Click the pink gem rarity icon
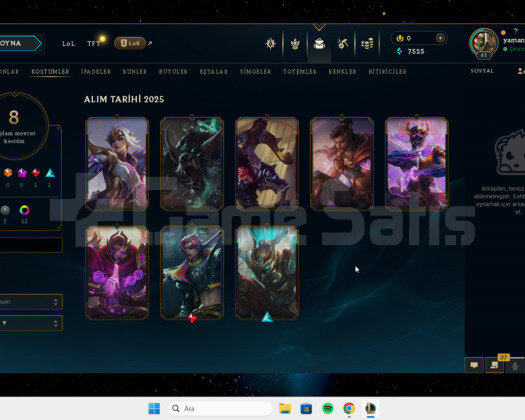Image resolution: width=525 pixels, height=420 pixels. coord(22,173)
